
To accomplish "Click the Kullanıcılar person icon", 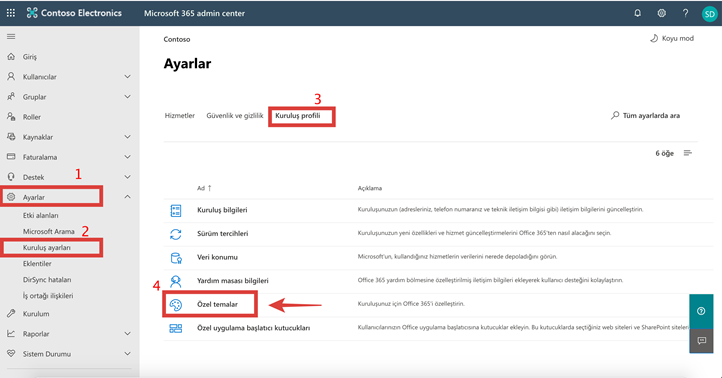I will tap(11, 76).
